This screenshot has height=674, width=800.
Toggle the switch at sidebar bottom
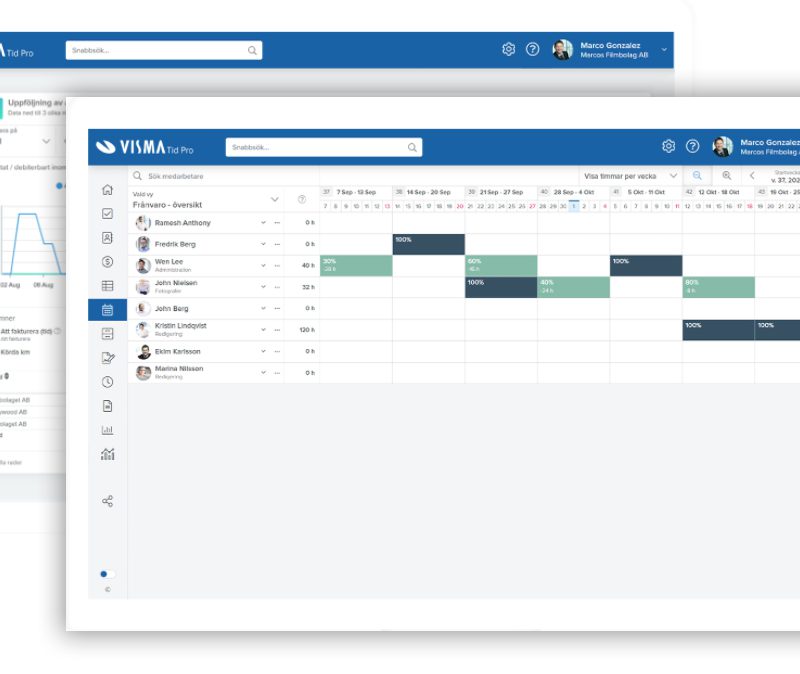pos(107,574)
